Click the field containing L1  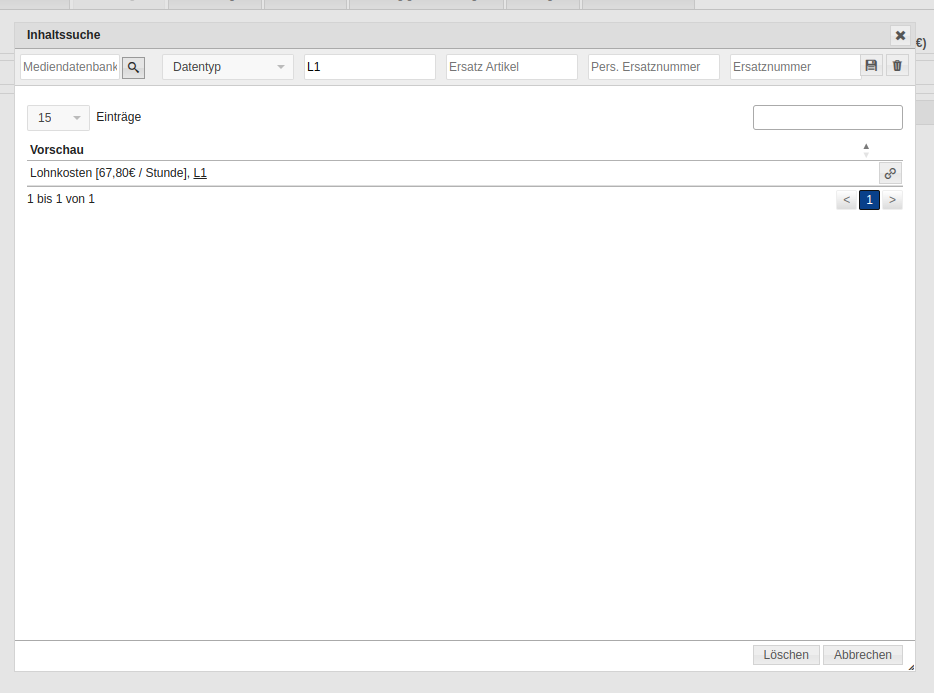click(x=370, y=67)
